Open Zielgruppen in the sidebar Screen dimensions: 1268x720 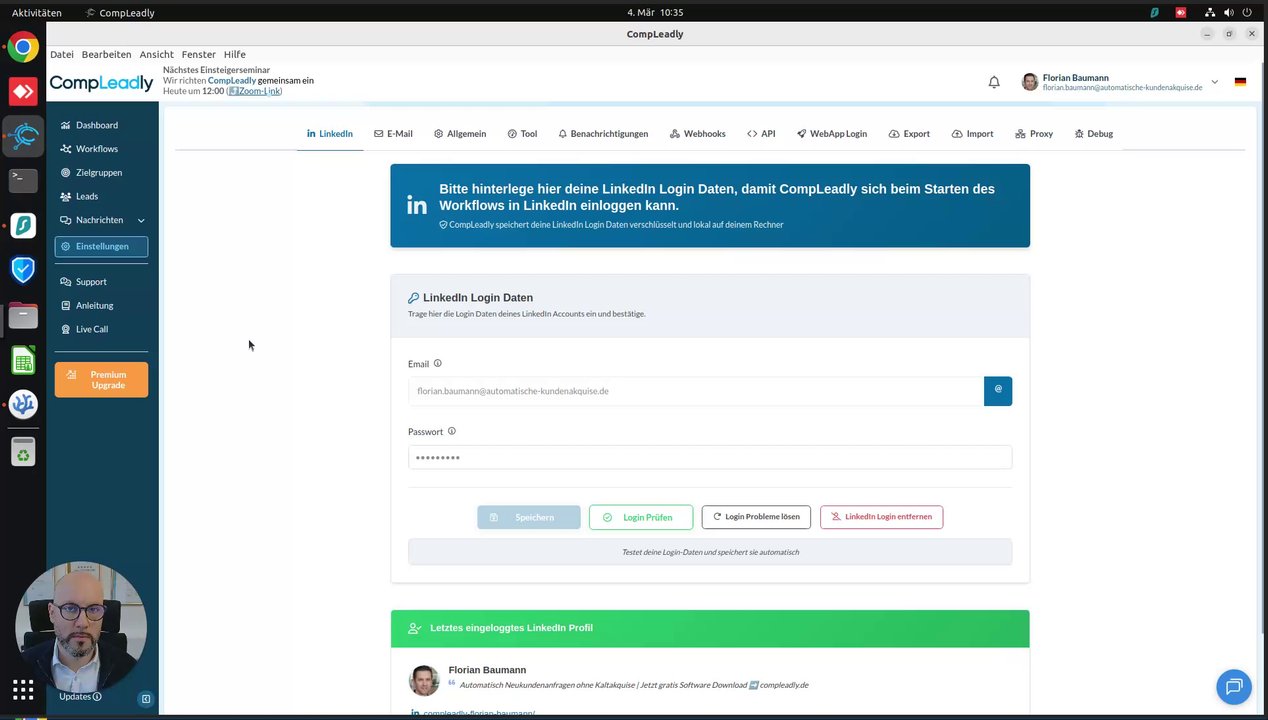(x=101, y=173)
